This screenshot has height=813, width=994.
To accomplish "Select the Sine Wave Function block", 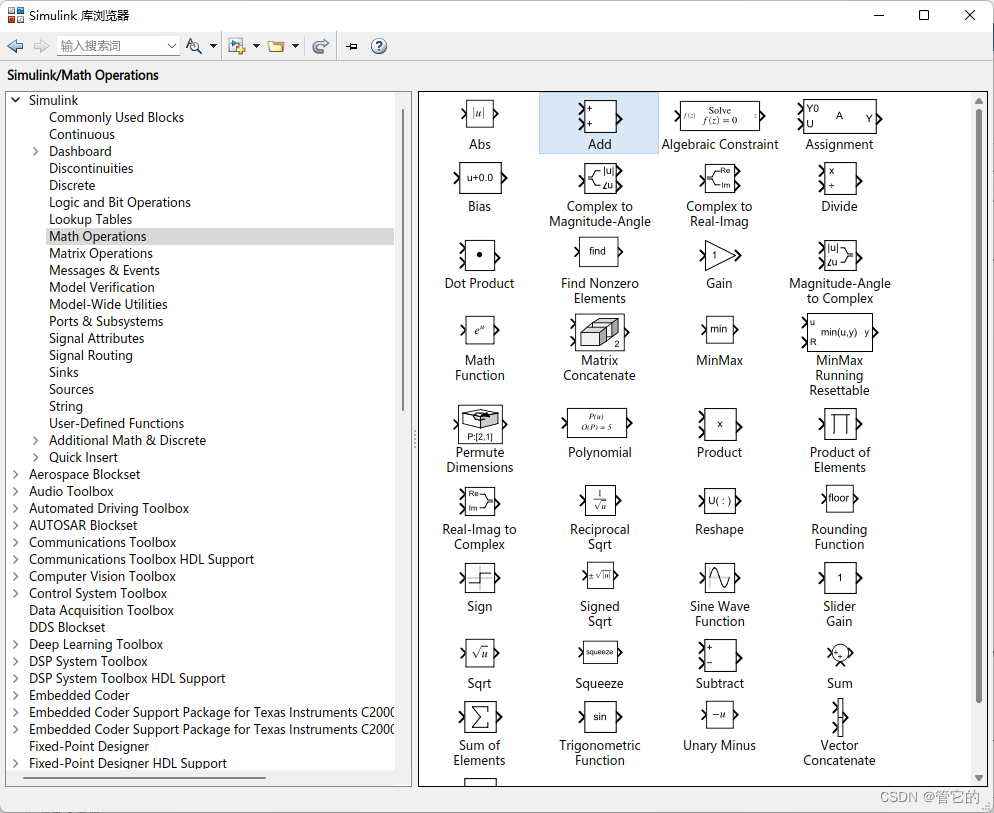I will click(719, 579).
